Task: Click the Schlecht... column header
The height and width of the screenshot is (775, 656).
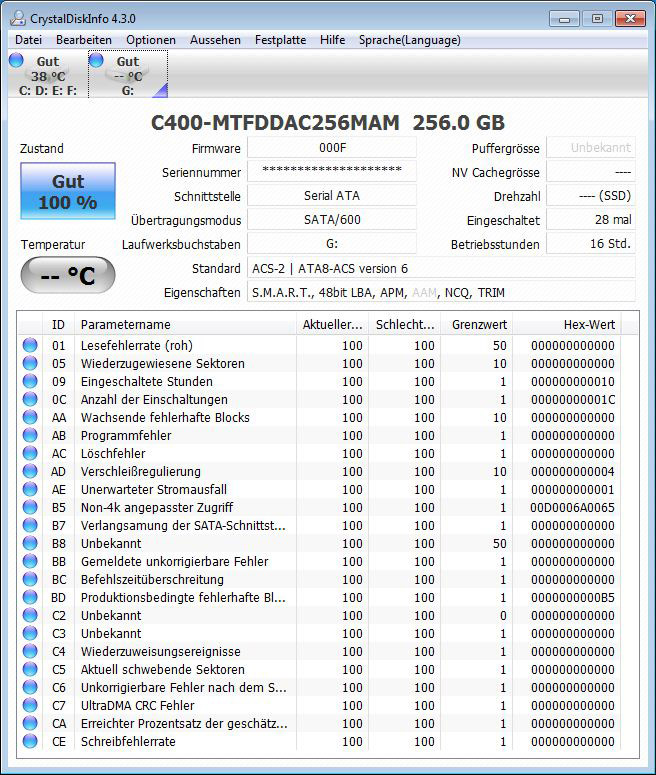Action: click(404, 325)
